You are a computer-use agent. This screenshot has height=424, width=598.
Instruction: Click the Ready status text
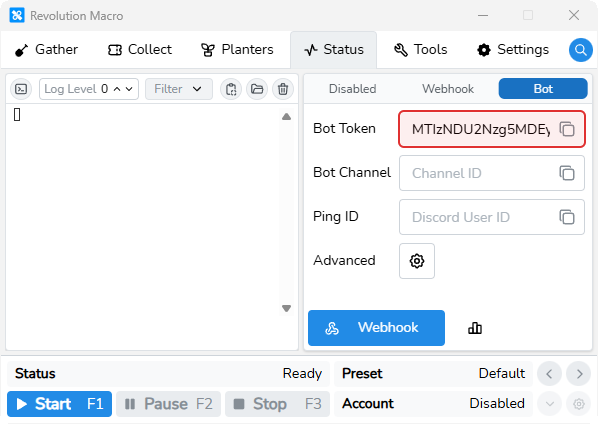coord(302,373)
